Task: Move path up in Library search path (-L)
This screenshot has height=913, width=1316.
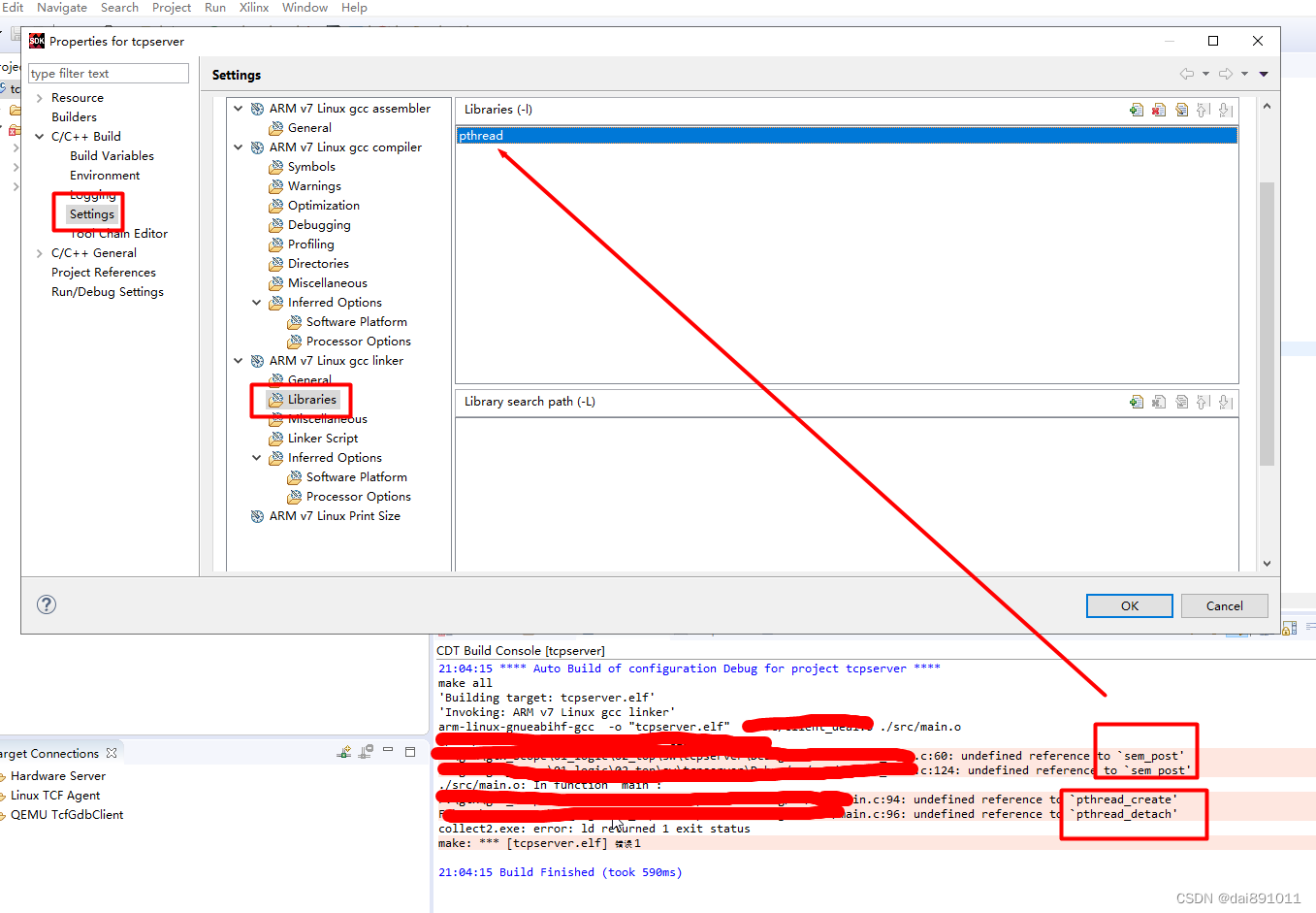Action: pos(1204,402)
